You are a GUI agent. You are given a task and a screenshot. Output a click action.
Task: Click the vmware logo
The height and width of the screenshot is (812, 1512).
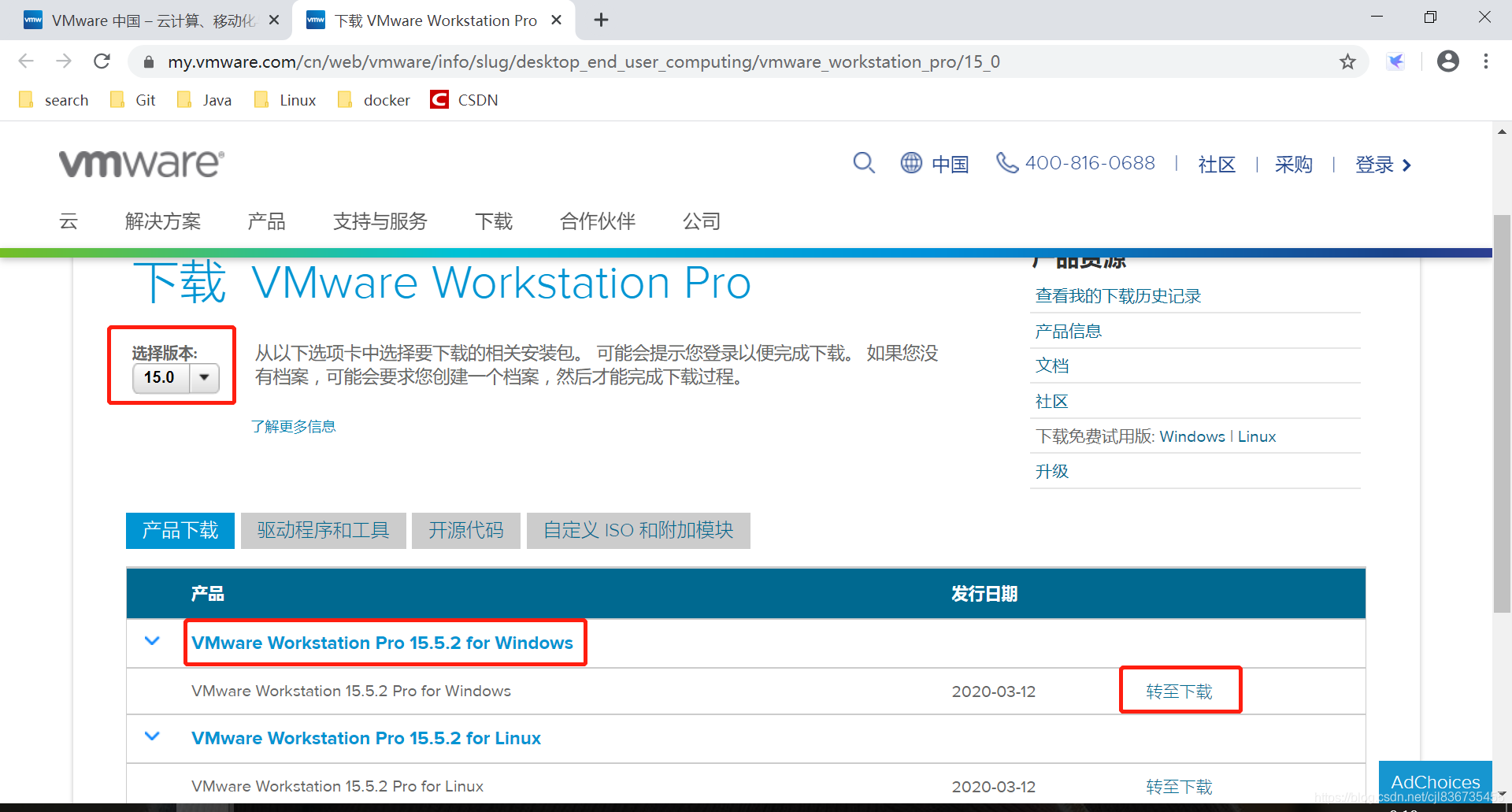[142, 163]
